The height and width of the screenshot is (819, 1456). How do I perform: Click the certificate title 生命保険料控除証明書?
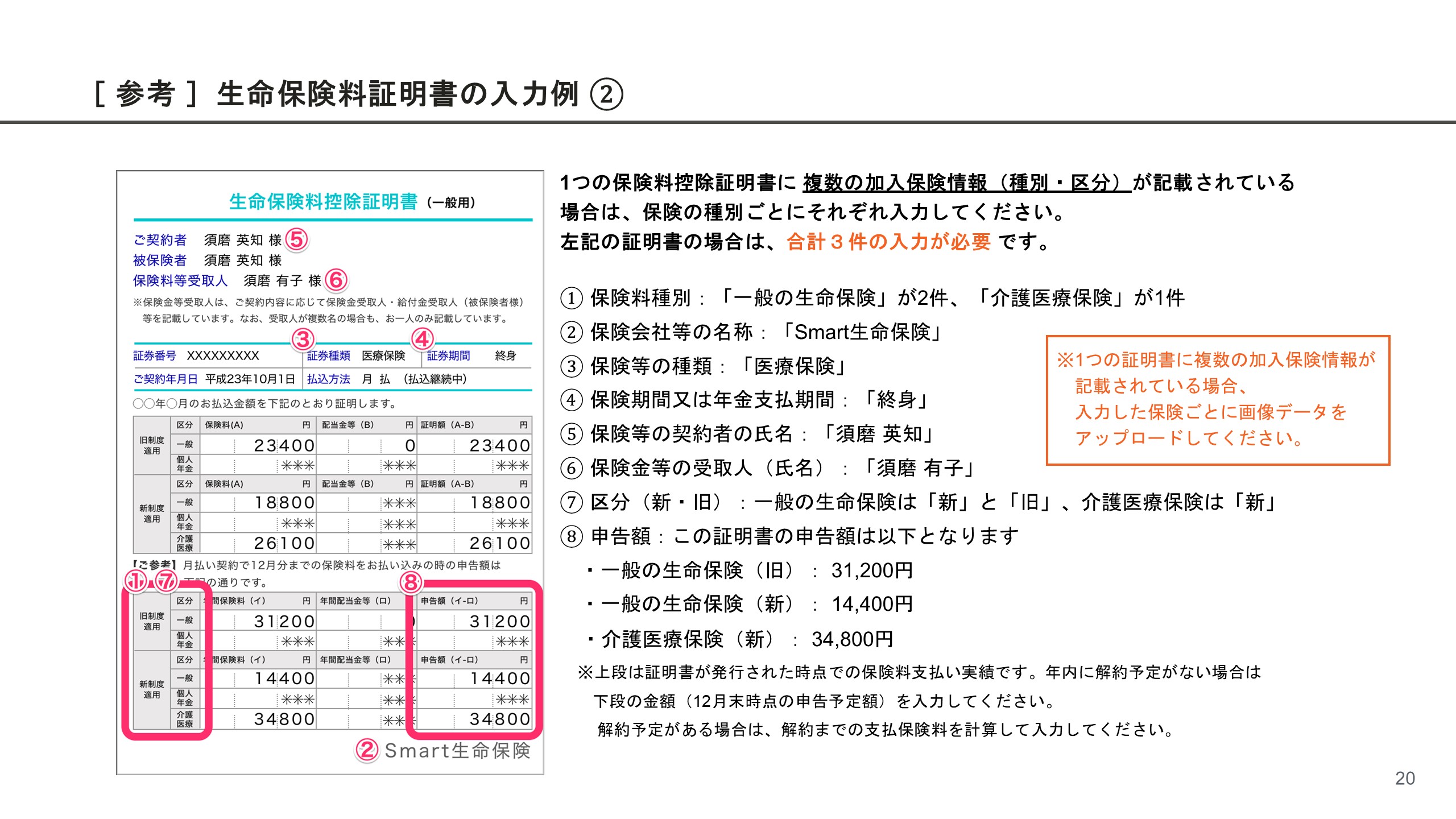pos(323,202)
